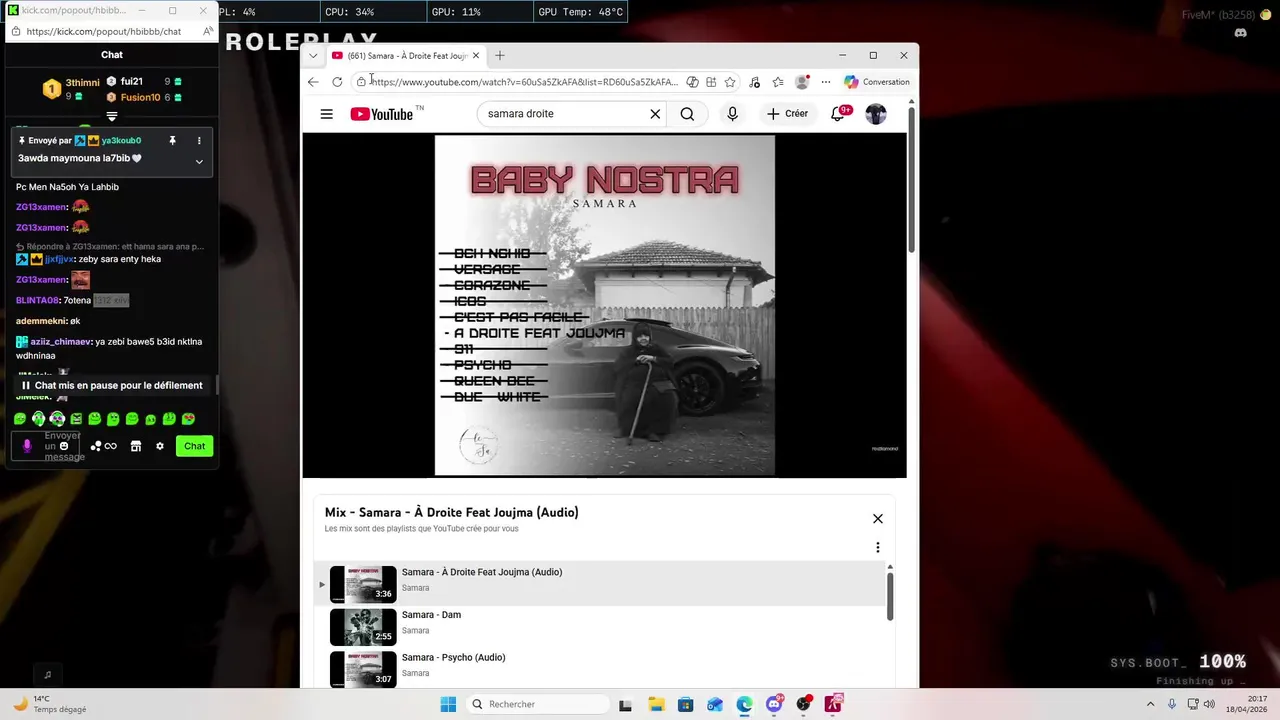Select the Edge address bar URL
Image resolution: width=1280 pixels, height=720 pixels.
click(x=525, y=82)
